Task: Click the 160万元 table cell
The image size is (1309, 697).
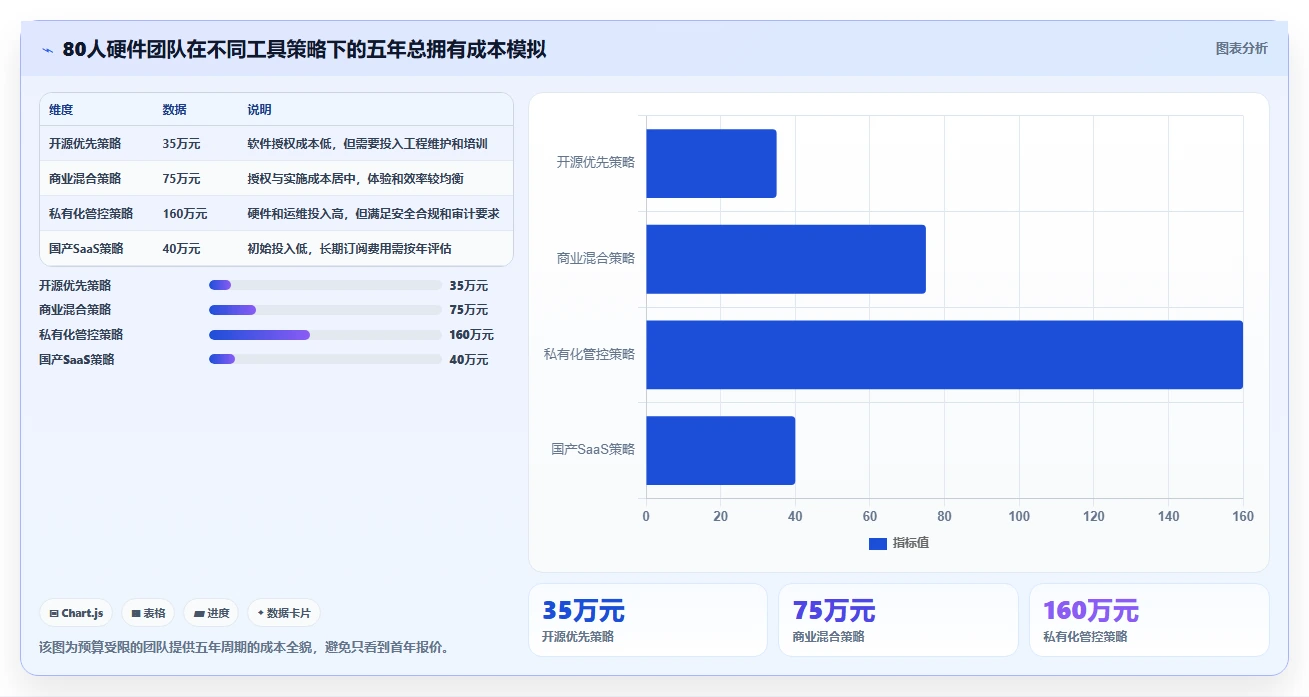Action: (x=184, y=214)
